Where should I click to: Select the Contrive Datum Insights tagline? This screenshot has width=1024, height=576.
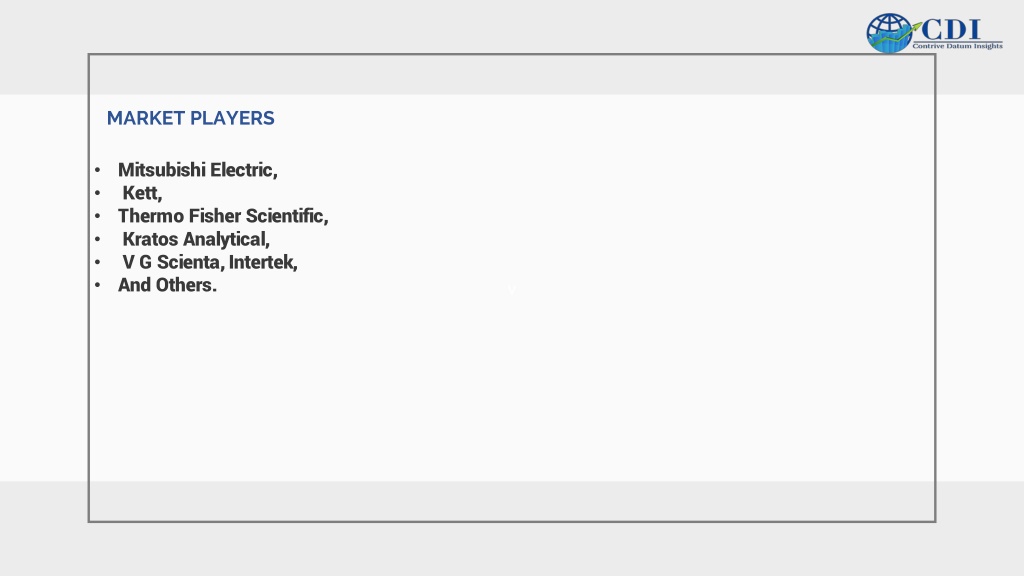(957, 46)
